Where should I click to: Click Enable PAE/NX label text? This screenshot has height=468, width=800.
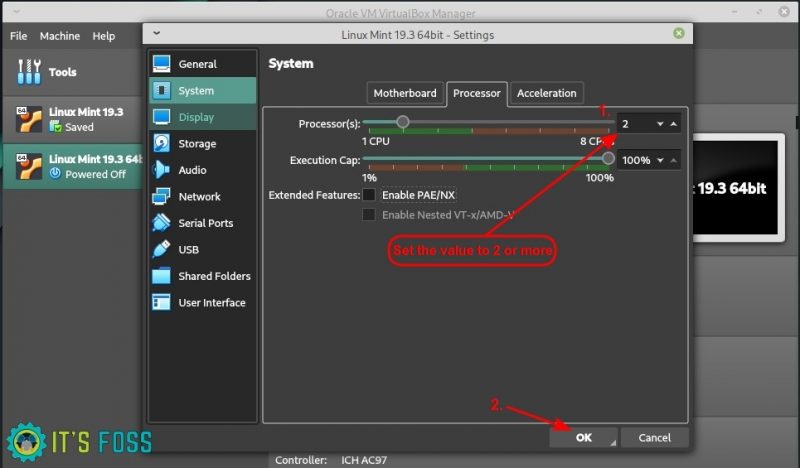tap(418, 195)
